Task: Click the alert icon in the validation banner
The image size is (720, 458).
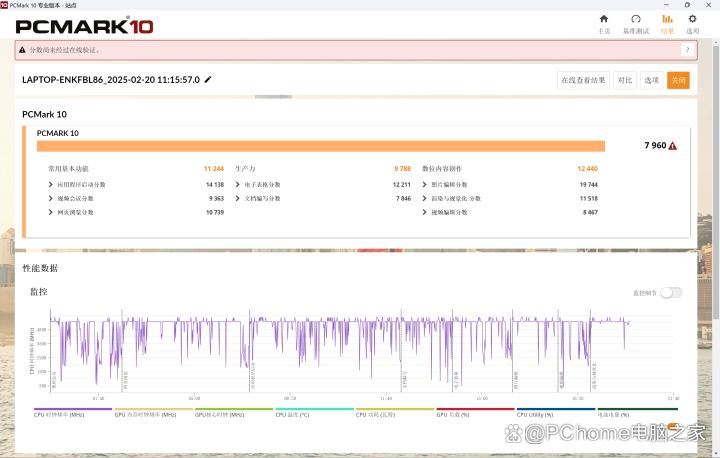Action: [22, 50]
